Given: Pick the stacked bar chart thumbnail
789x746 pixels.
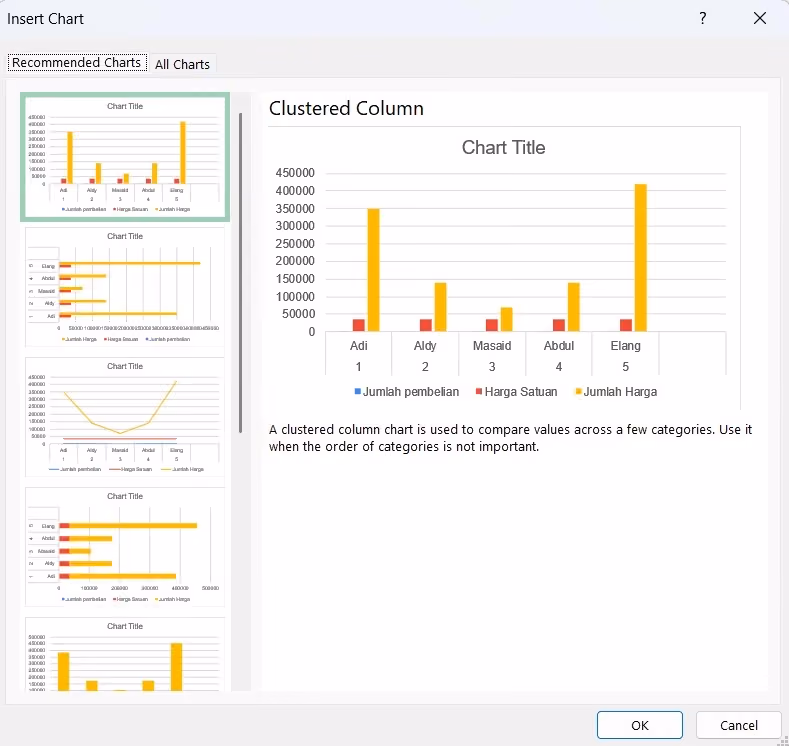Looking at the screenshot, I should coord(125,547).
